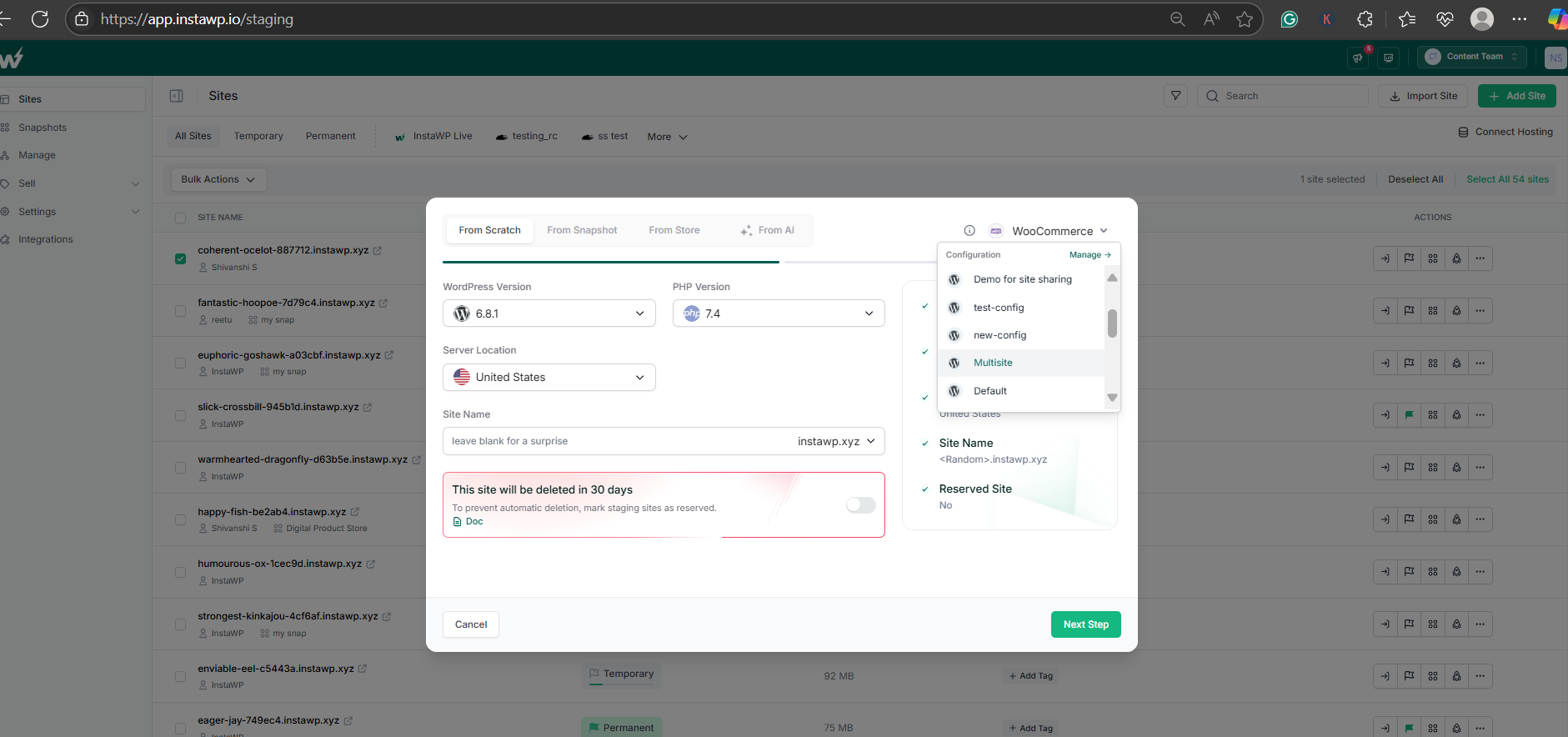Open browser extensions puzzle icon

click(x=1365, y=18)
